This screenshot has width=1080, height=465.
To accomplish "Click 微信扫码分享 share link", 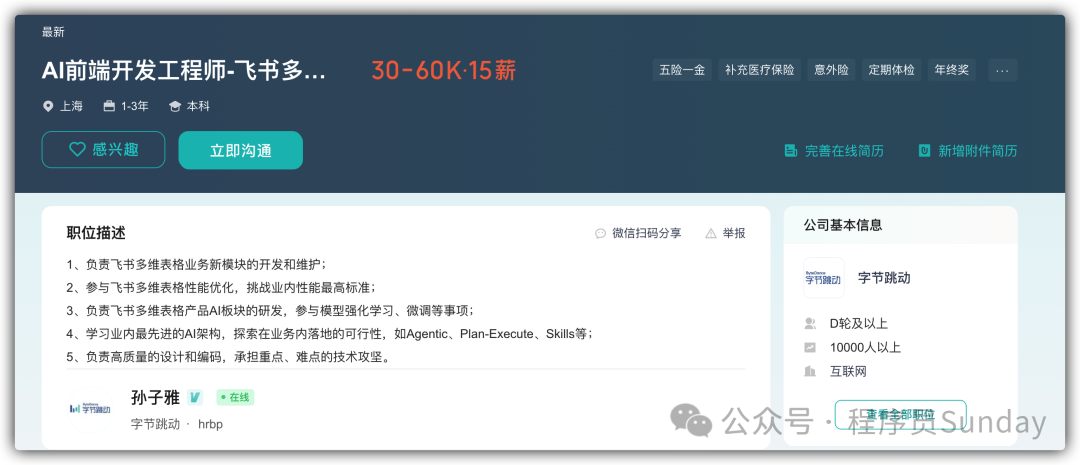I will tap(646, 234).
